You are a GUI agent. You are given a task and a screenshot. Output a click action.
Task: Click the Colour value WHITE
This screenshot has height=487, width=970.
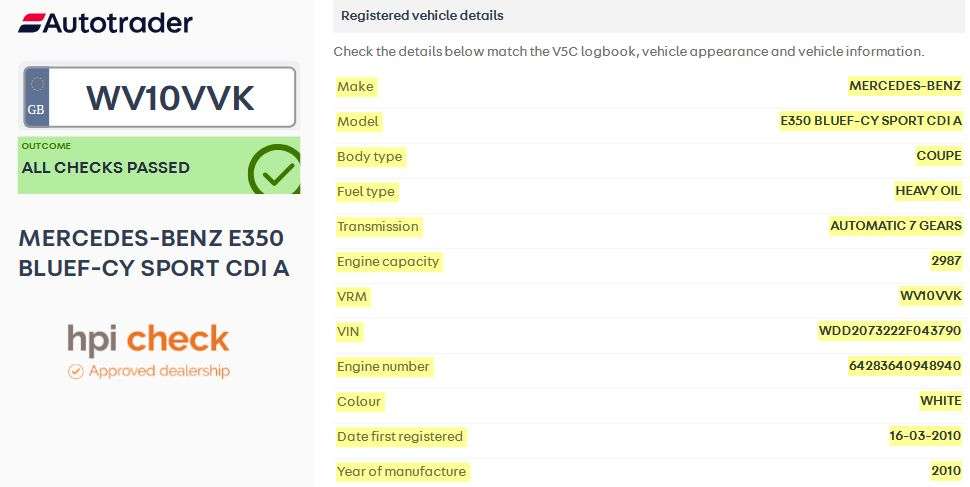coord(940,401)
